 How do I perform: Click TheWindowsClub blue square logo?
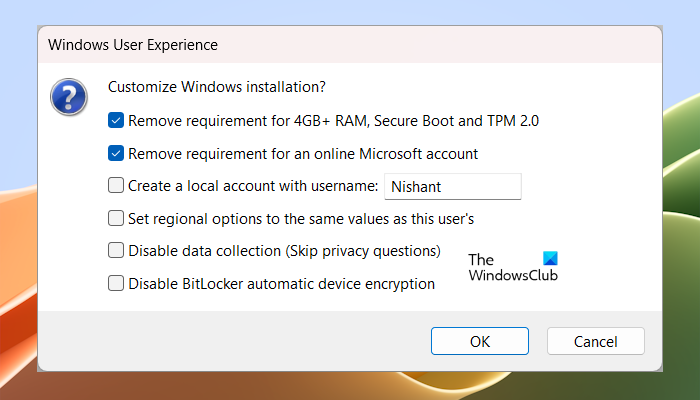(548, 259)
